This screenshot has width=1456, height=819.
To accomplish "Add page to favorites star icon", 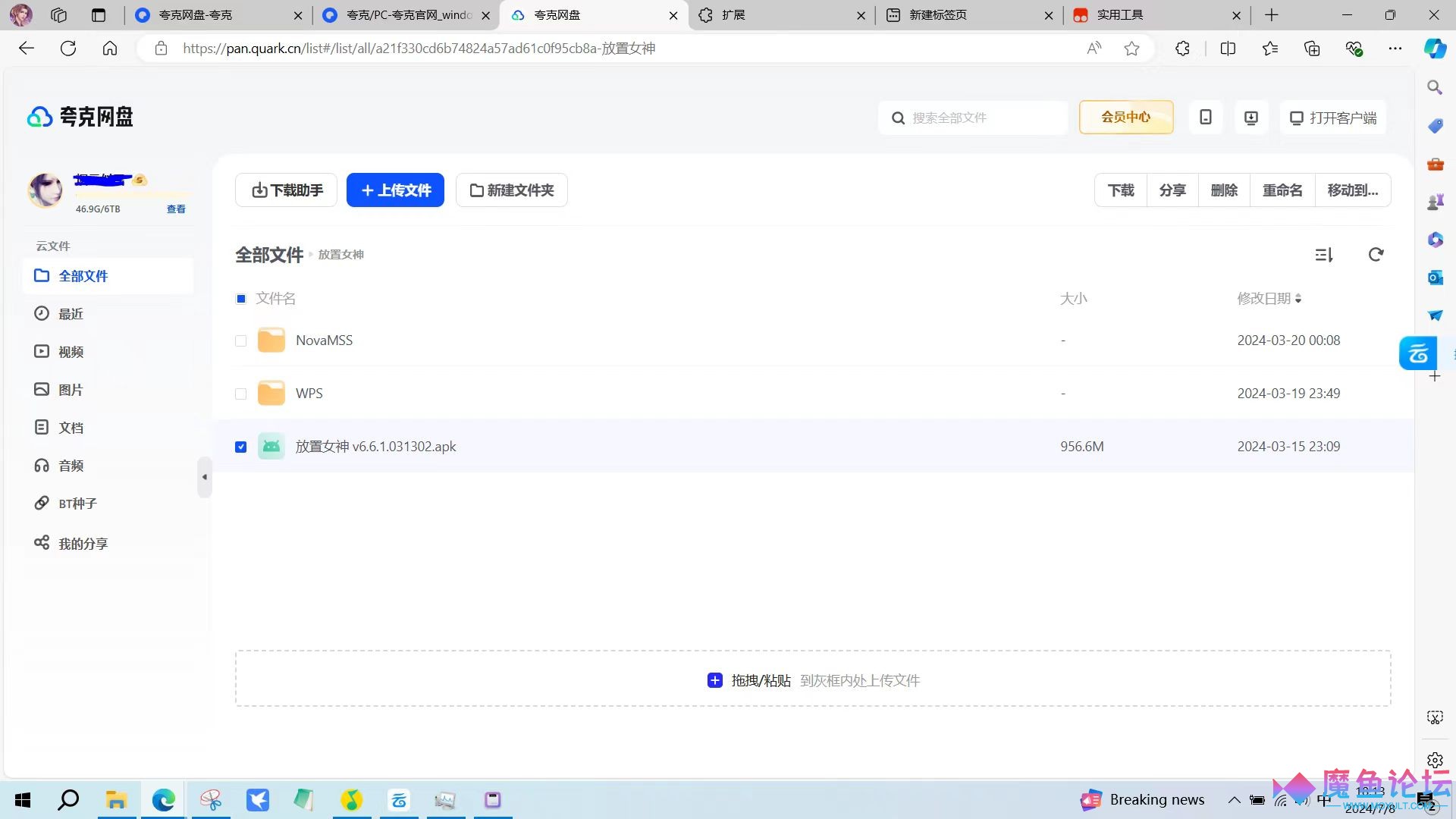I will click(1131, 49).
